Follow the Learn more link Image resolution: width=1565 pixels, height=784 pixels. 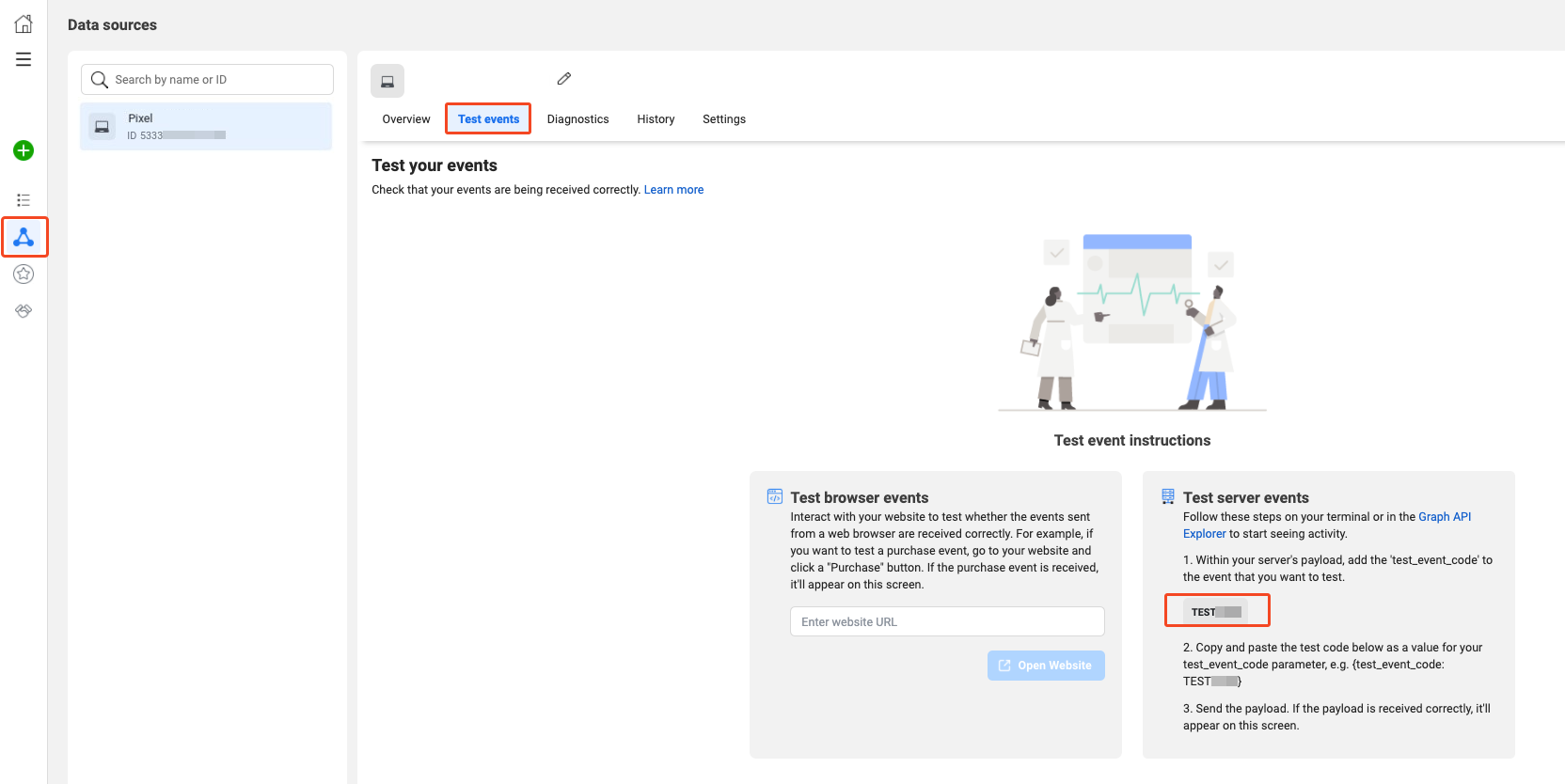click(x=673, y=190)
